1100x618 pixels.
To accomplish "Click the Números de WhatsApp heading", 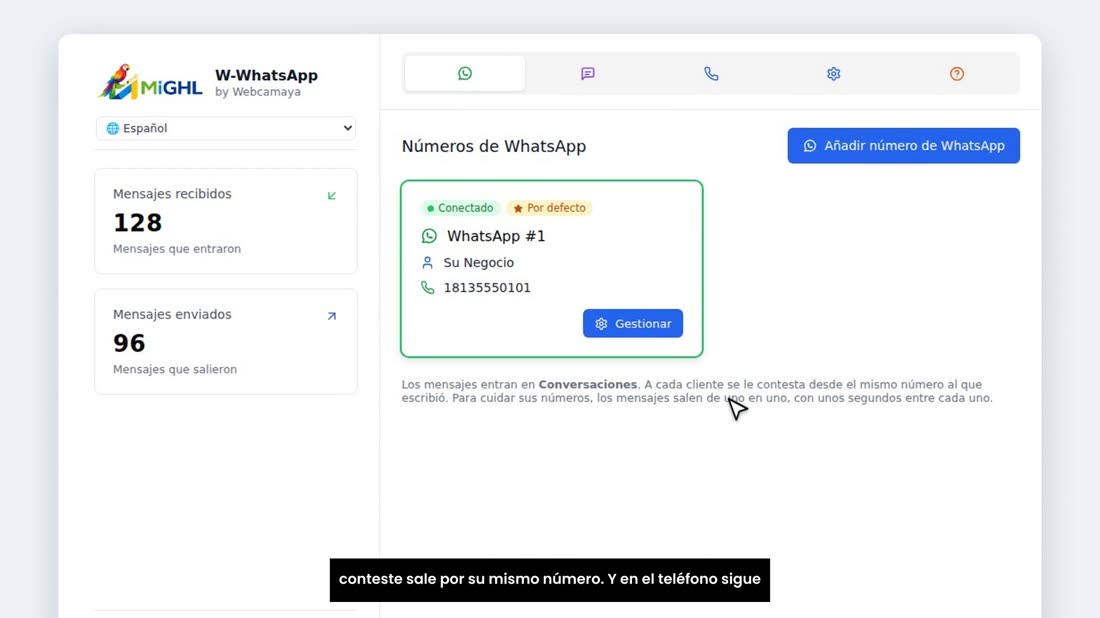I will [x=494, y=146].
